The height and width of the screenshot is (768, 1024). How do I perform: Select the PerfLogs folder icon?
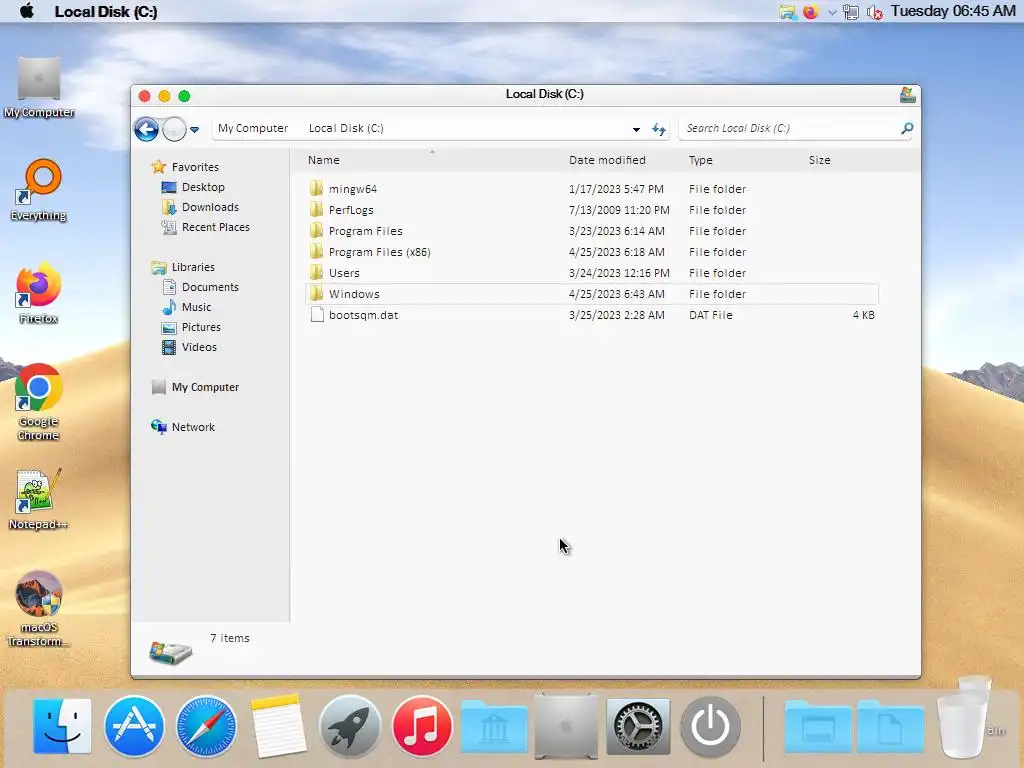317,210
